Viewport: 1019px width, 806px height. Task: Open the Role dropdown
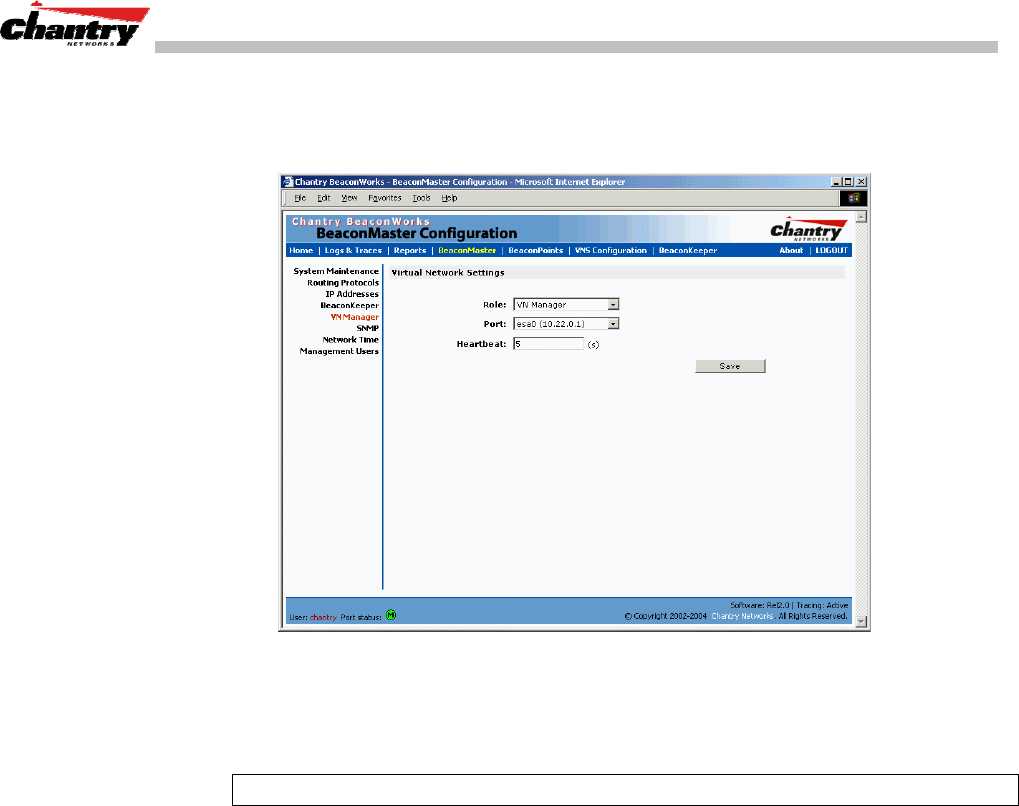click(566, 304)
